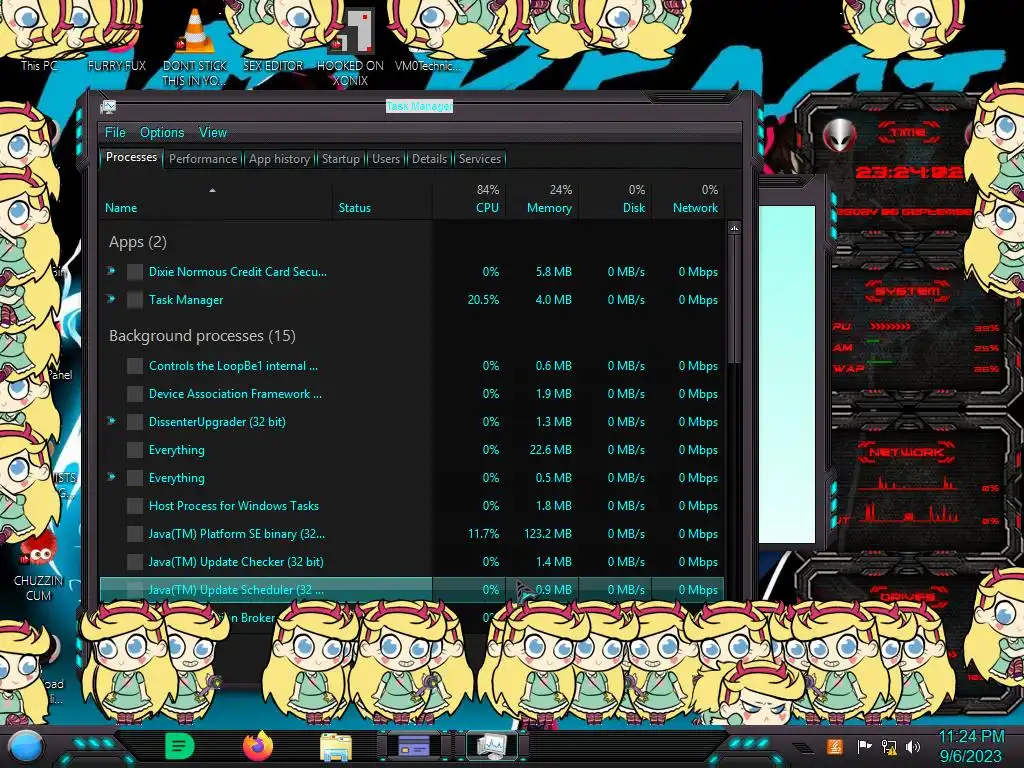Click the 20.5% CPU value for Task Manager
1024x768 pixels.
click(x=483, y=300)
